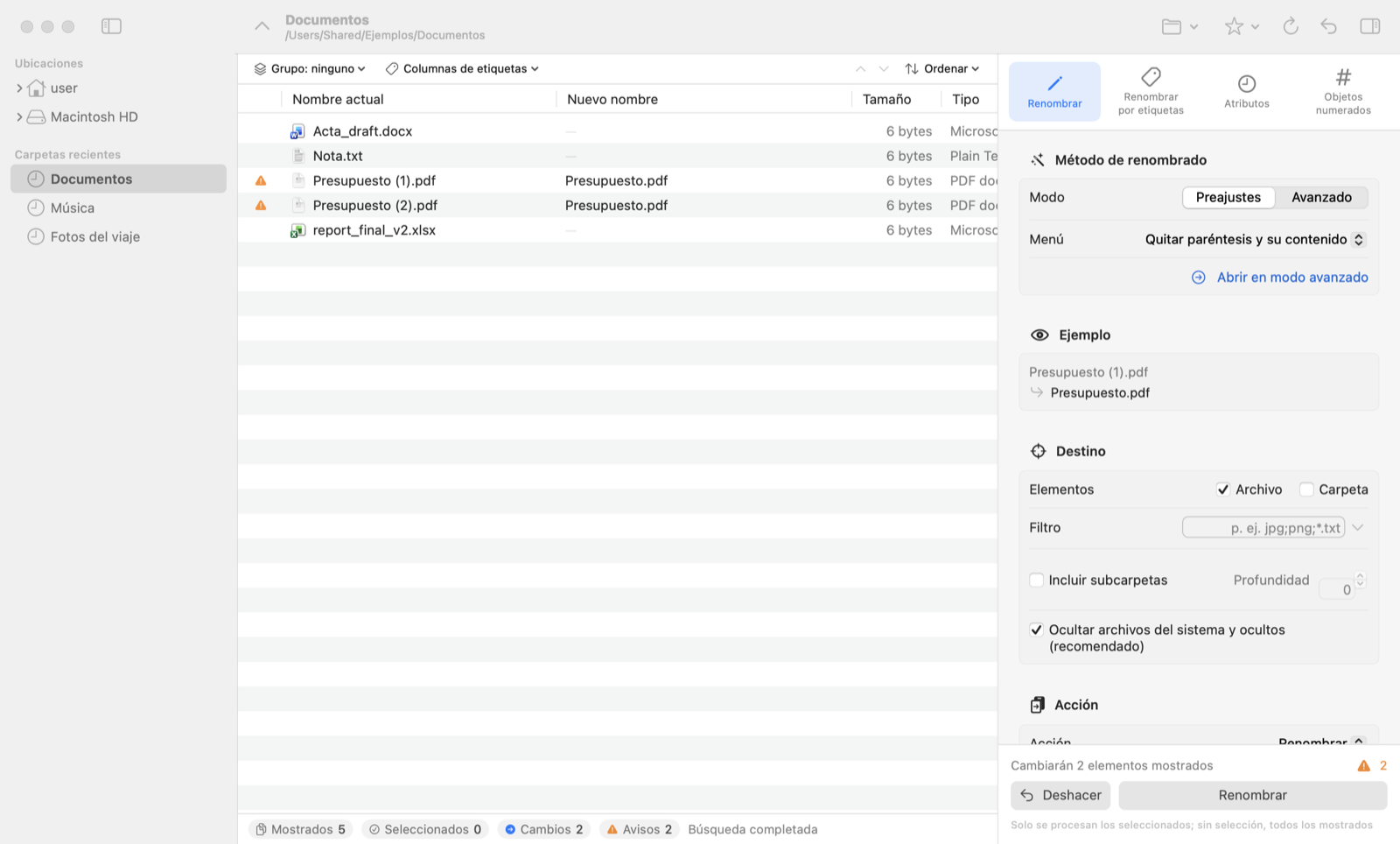
Task: Click warning icon beside Presupuesto (1).pdf
Action: coord(261,180)
